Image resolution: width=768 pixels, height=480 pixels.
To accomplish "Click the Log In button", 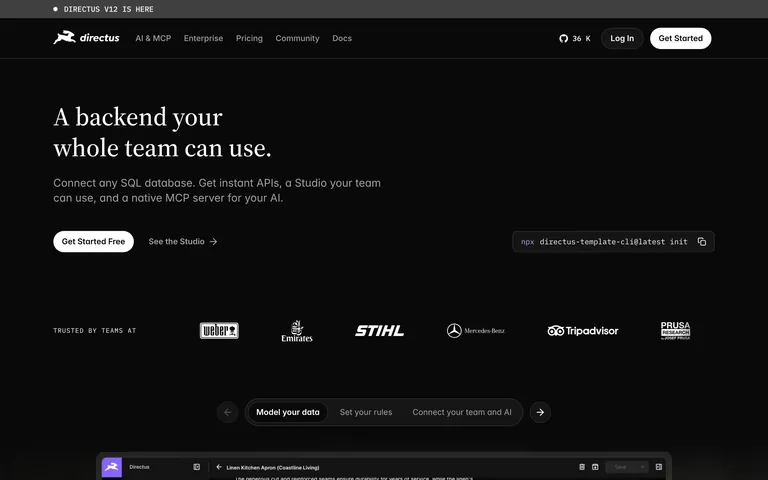I will point(622,38).
